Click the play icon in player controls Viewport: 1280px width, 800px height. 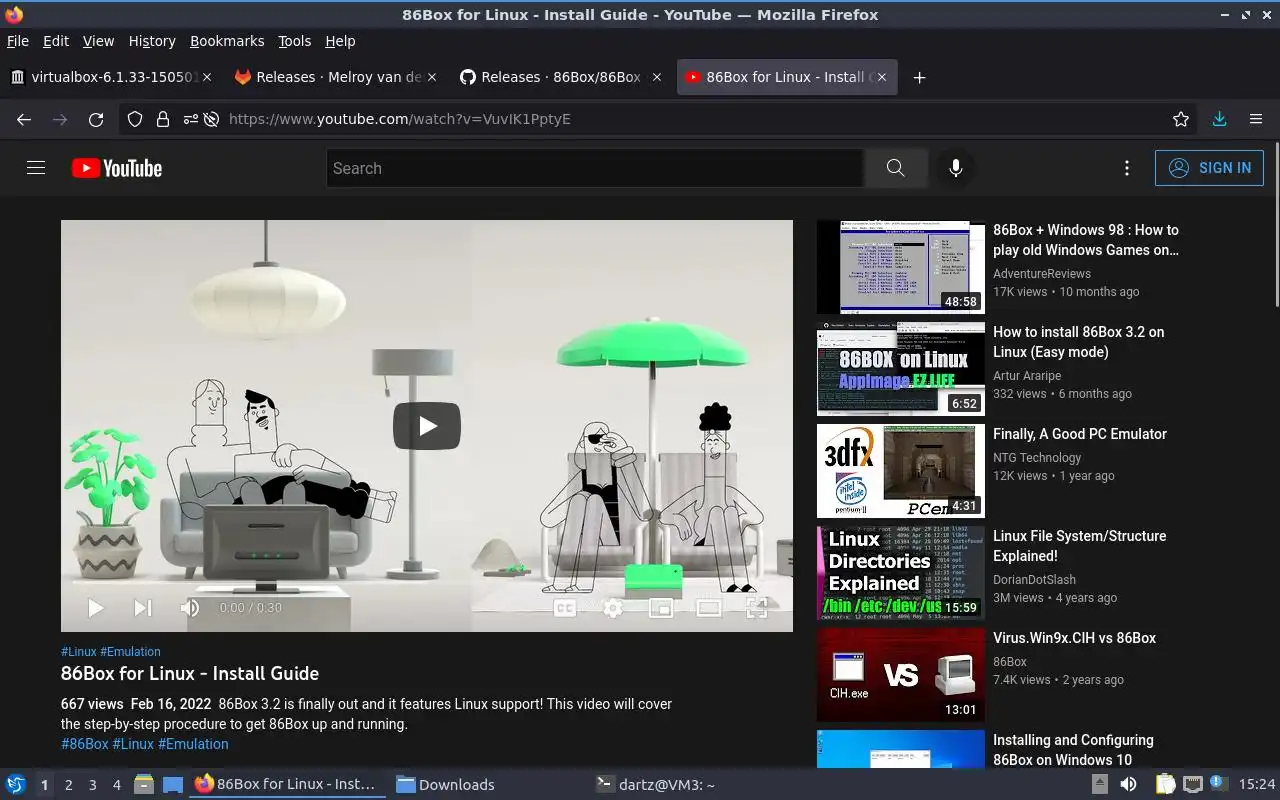point(96,607)
